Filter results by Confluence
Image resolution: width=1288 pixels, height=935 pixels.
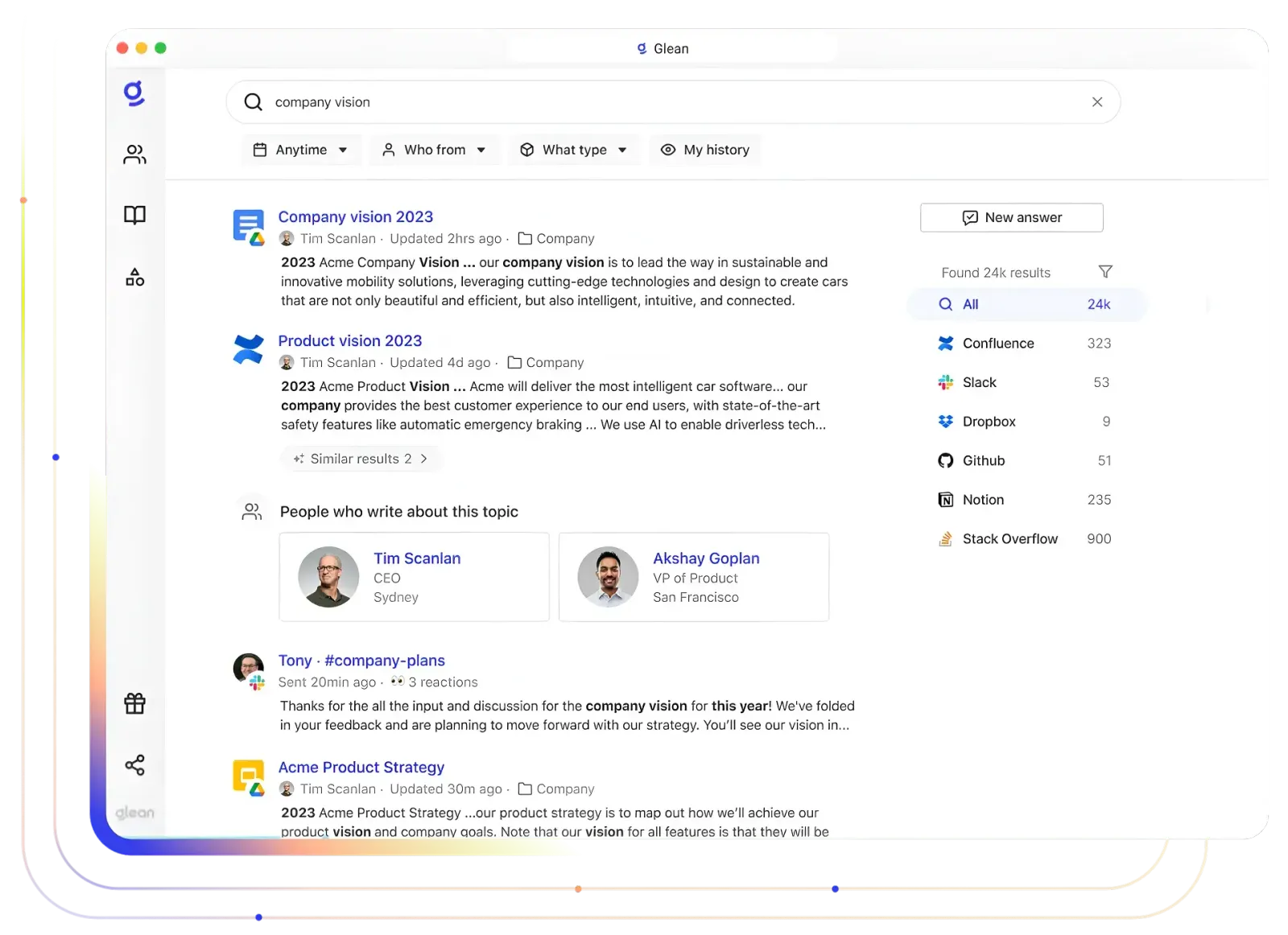click(1026, 344)
